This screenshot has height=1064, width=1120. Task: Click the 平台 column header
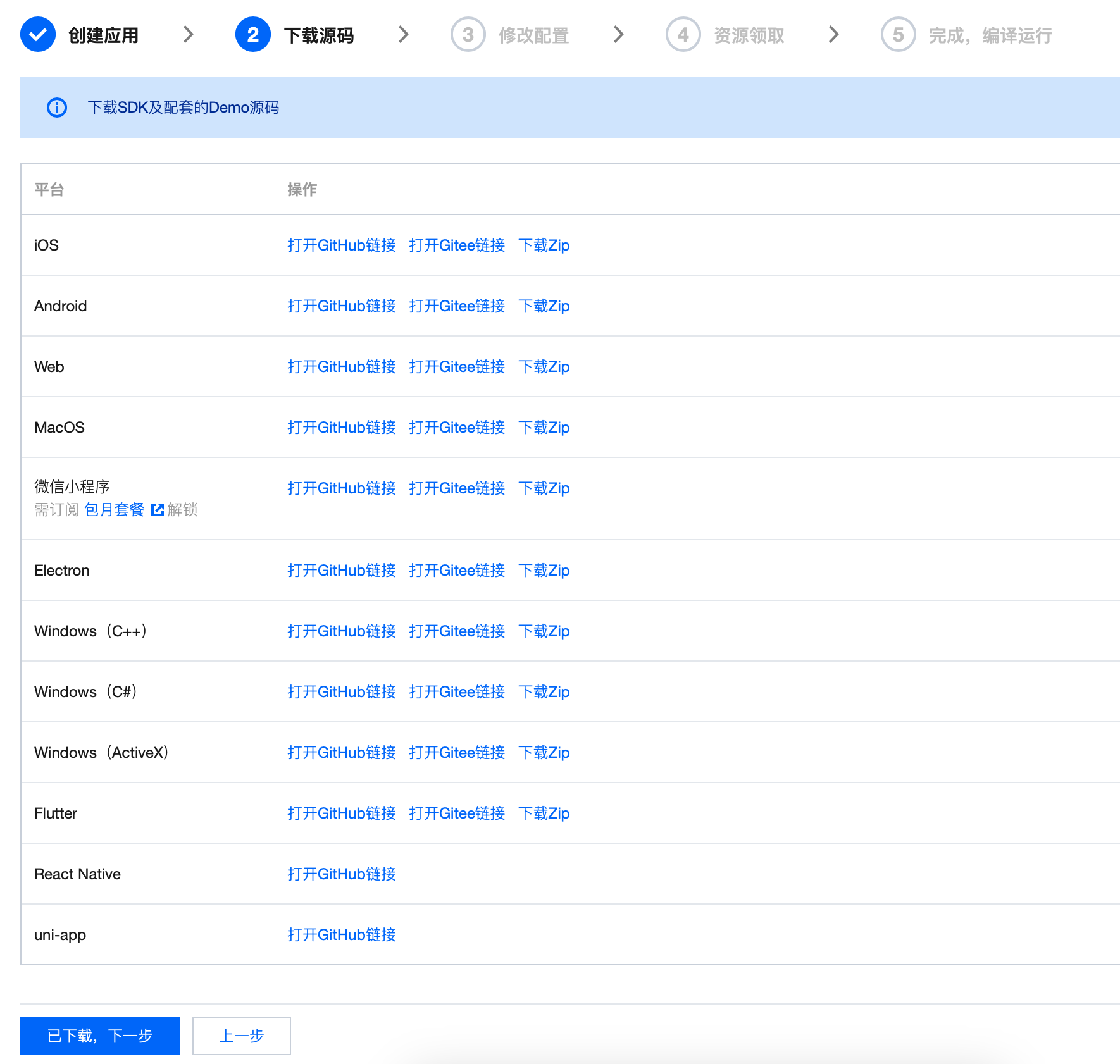click(49, 190)
